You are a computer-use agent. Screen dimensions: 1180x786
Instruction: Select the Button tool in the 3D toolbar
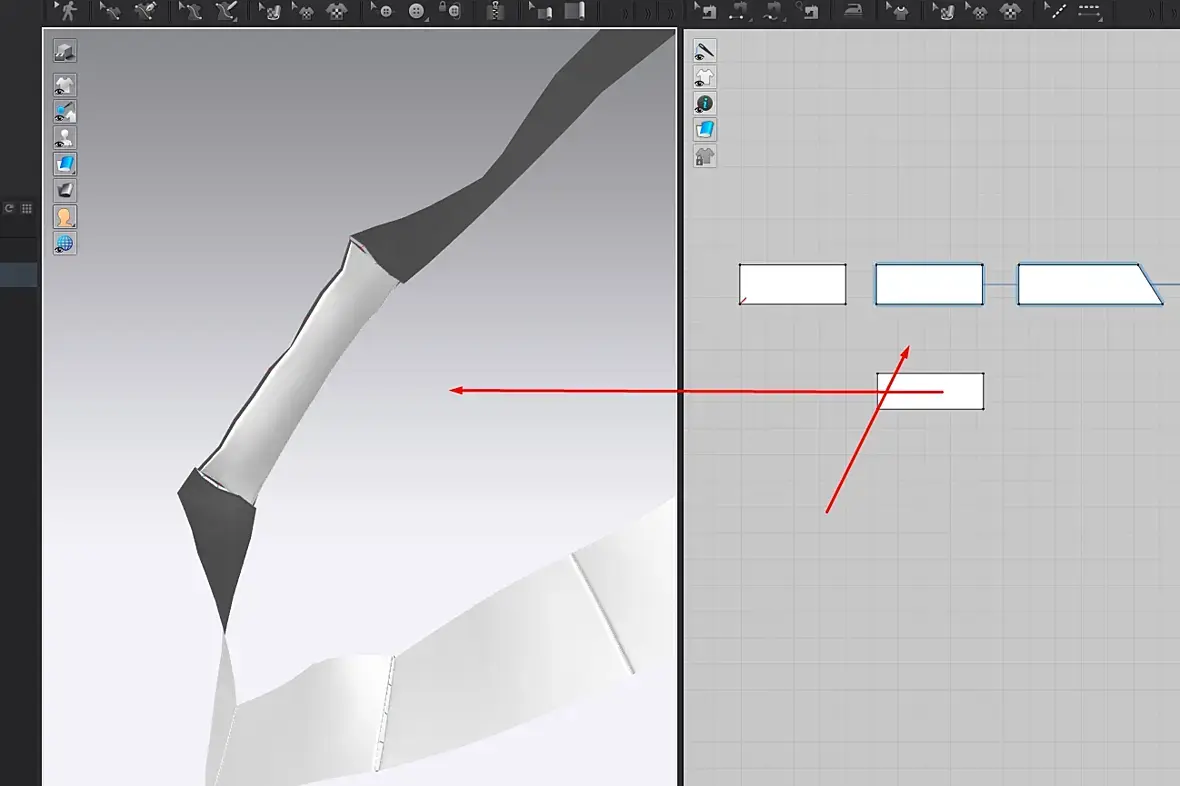416,11
